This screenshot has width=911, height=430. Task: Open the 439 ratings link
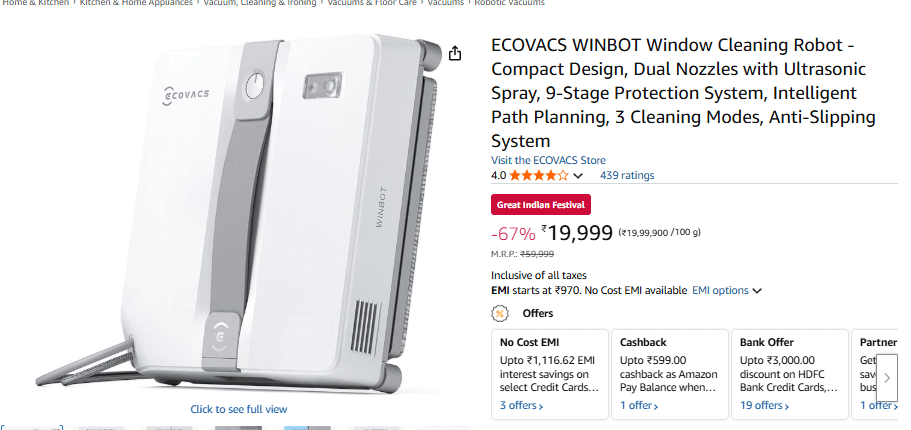pos(627,176)
